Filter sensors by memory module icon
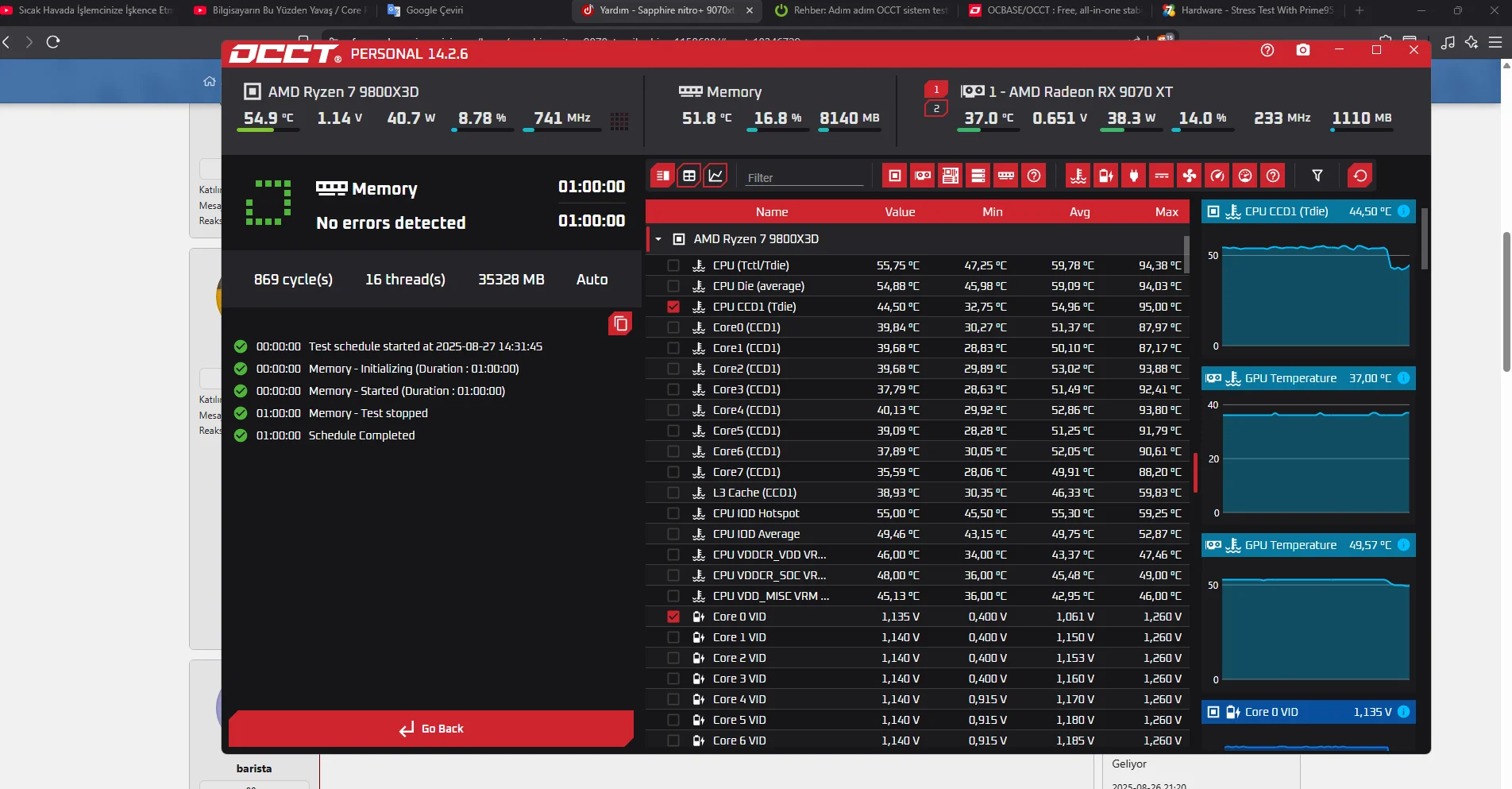1512x789 pixels. point(1006,176)
